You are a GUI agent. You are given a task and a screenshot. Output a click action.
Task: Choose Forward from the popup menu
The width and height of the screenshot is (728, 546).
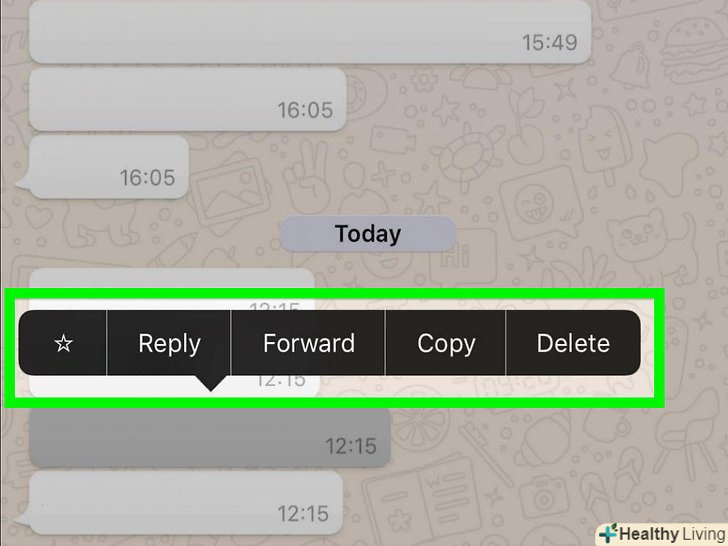coord(308,343)
